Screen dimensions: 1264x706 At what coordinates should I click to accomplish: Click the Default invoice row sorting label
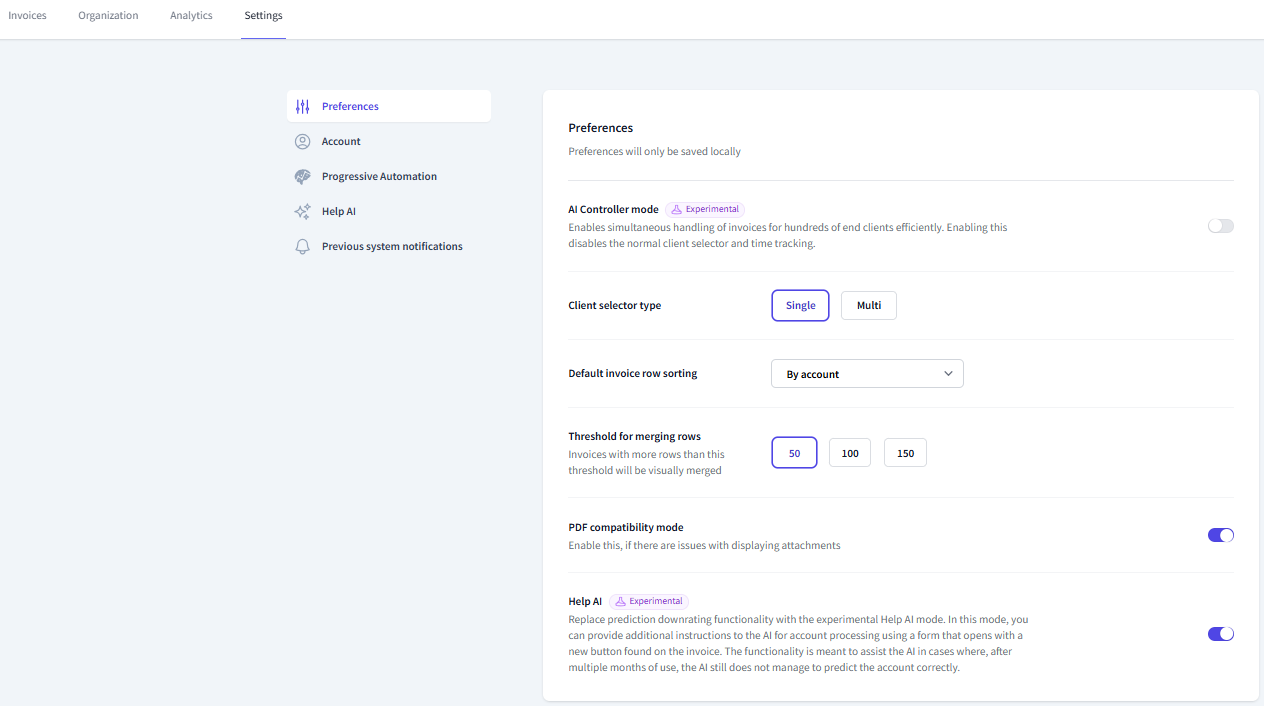pos(632,374)
